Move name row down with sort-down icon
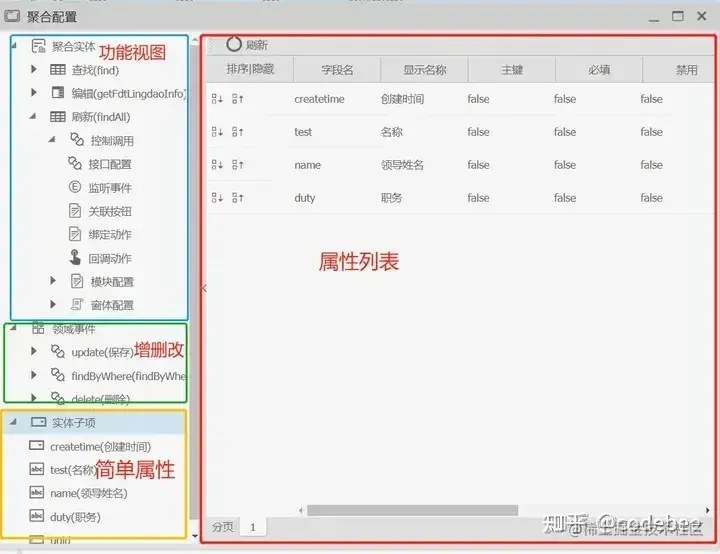Screen dimensions: 720x554 click(x=217, y=164)
